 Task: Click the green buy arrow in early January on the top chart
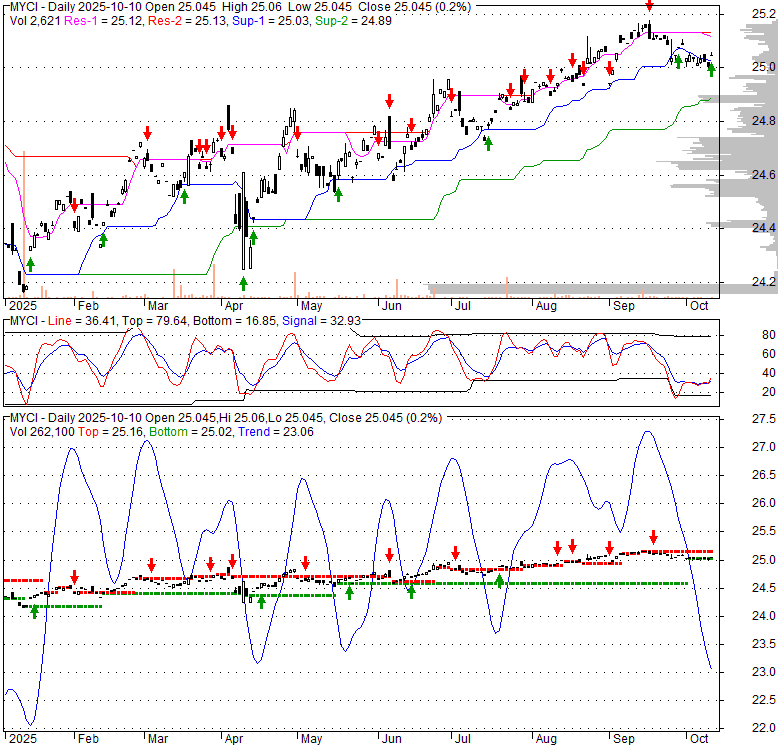point(30,263)
